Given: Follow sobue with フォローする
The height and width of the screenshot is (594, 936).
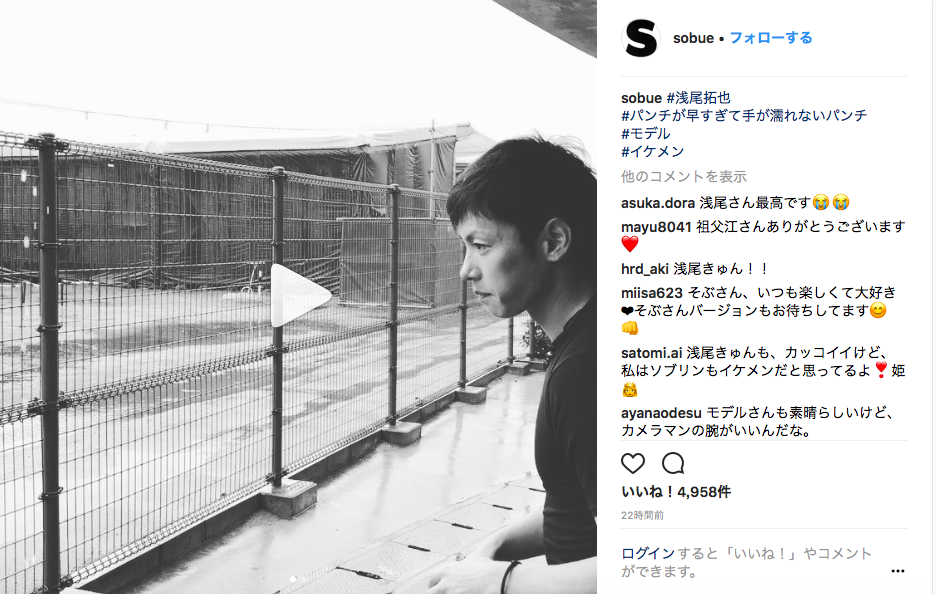Looking at the screenshot, I should coord(771,38).
